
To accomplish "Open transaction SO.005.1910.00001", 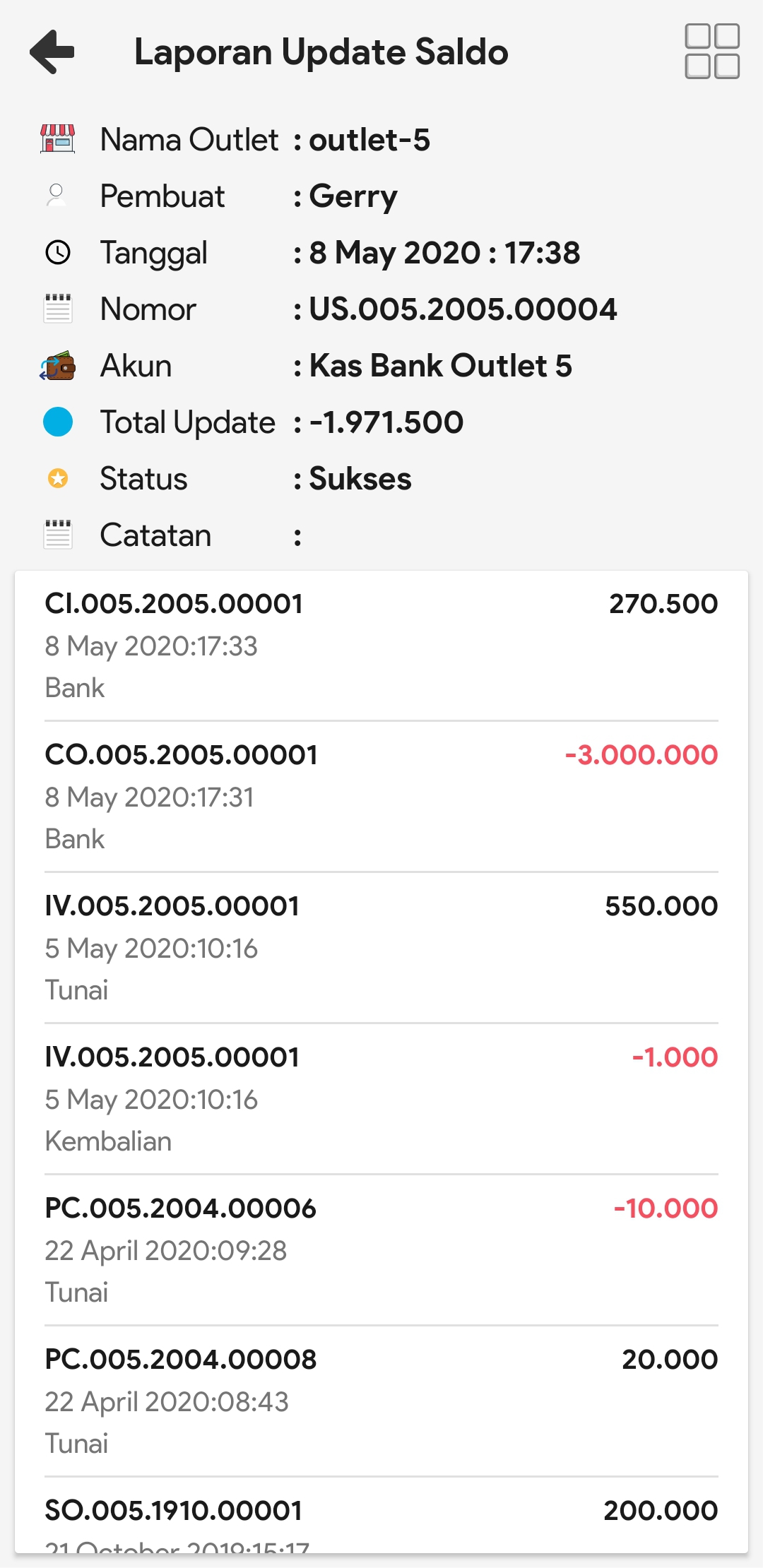I will [381, 1519].
